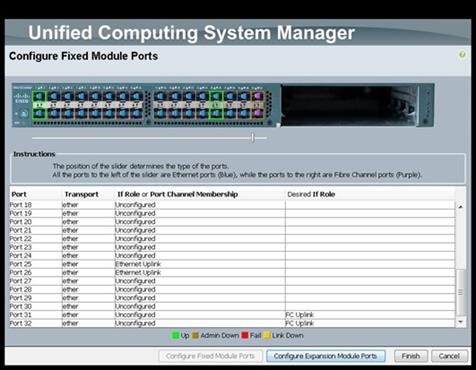Select the Port 29 row
Screen dimensions: 476x370
(232, 298)
